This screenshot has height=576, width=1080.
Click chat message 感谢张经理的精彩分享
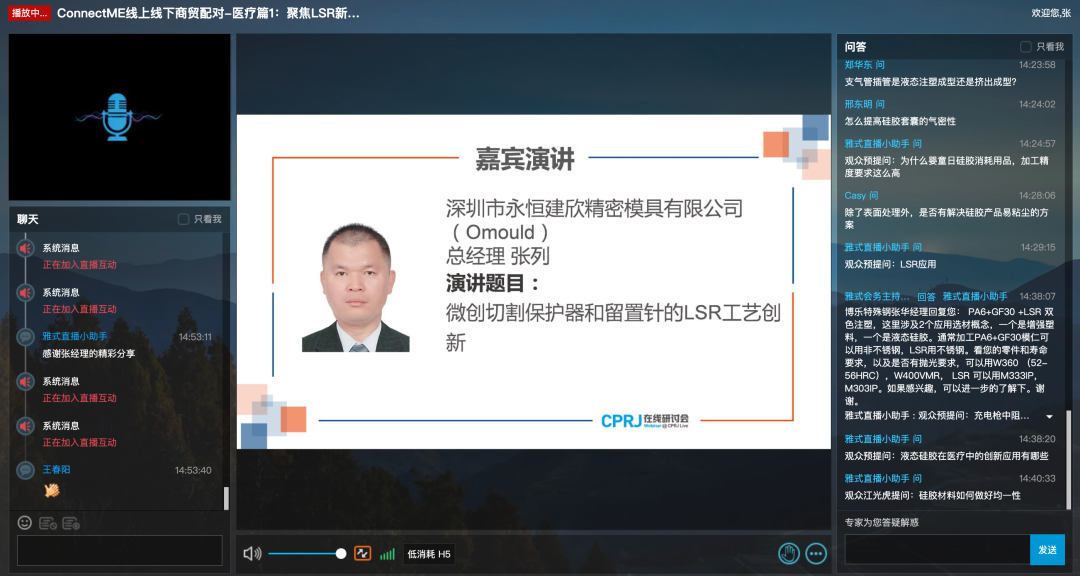[x=89, y=353]
